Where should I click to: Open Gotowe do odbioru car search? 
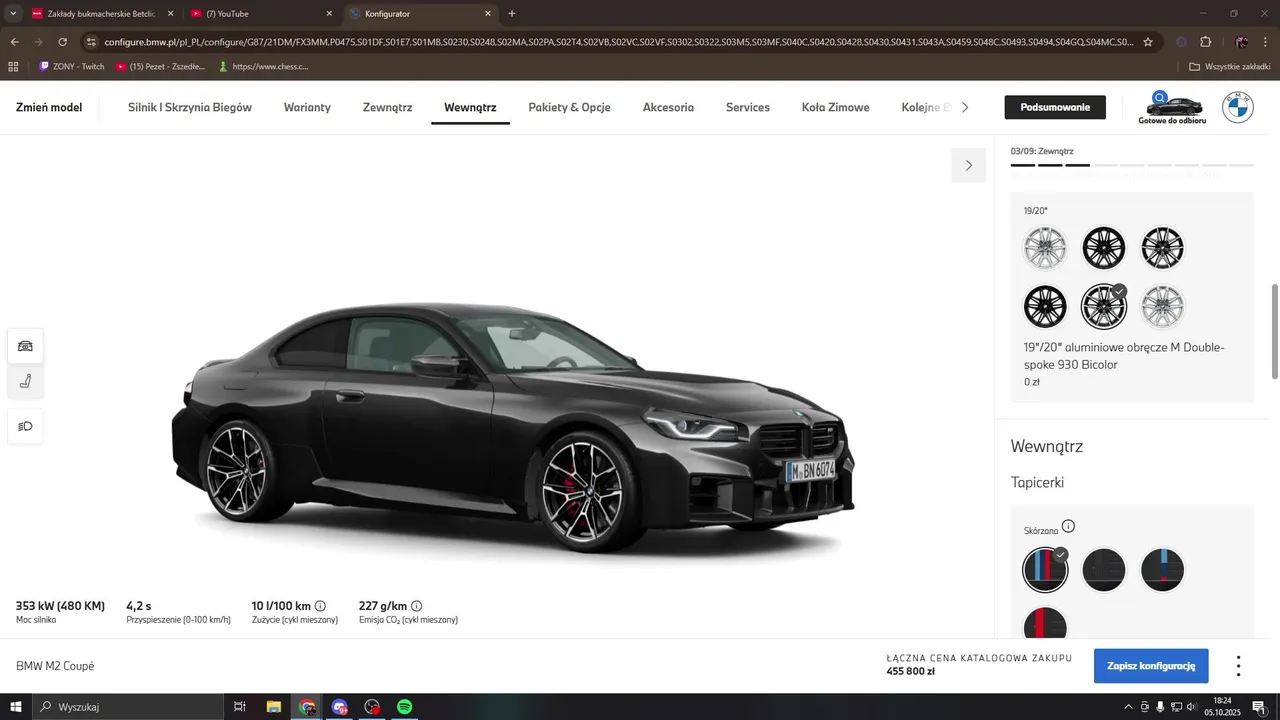(x=1172, y=107)
